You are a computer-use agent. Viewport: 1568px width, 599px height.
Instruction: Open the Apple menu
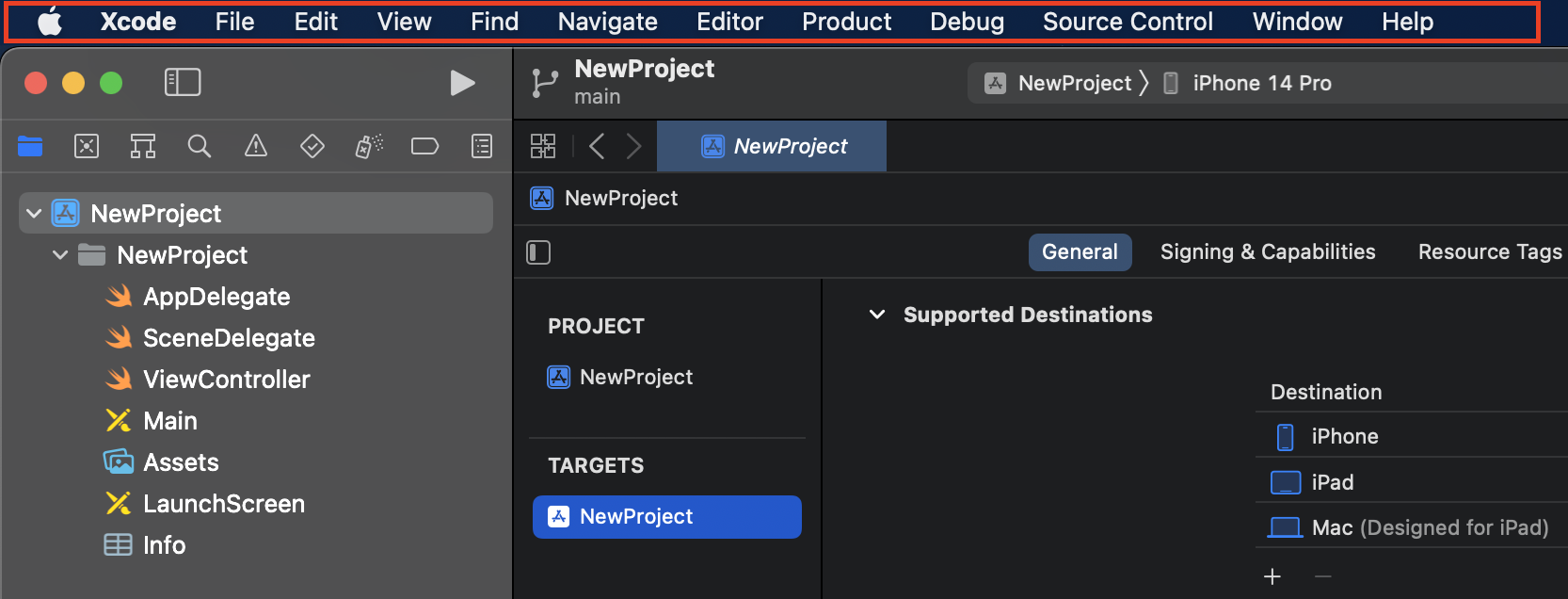point(50,22)
